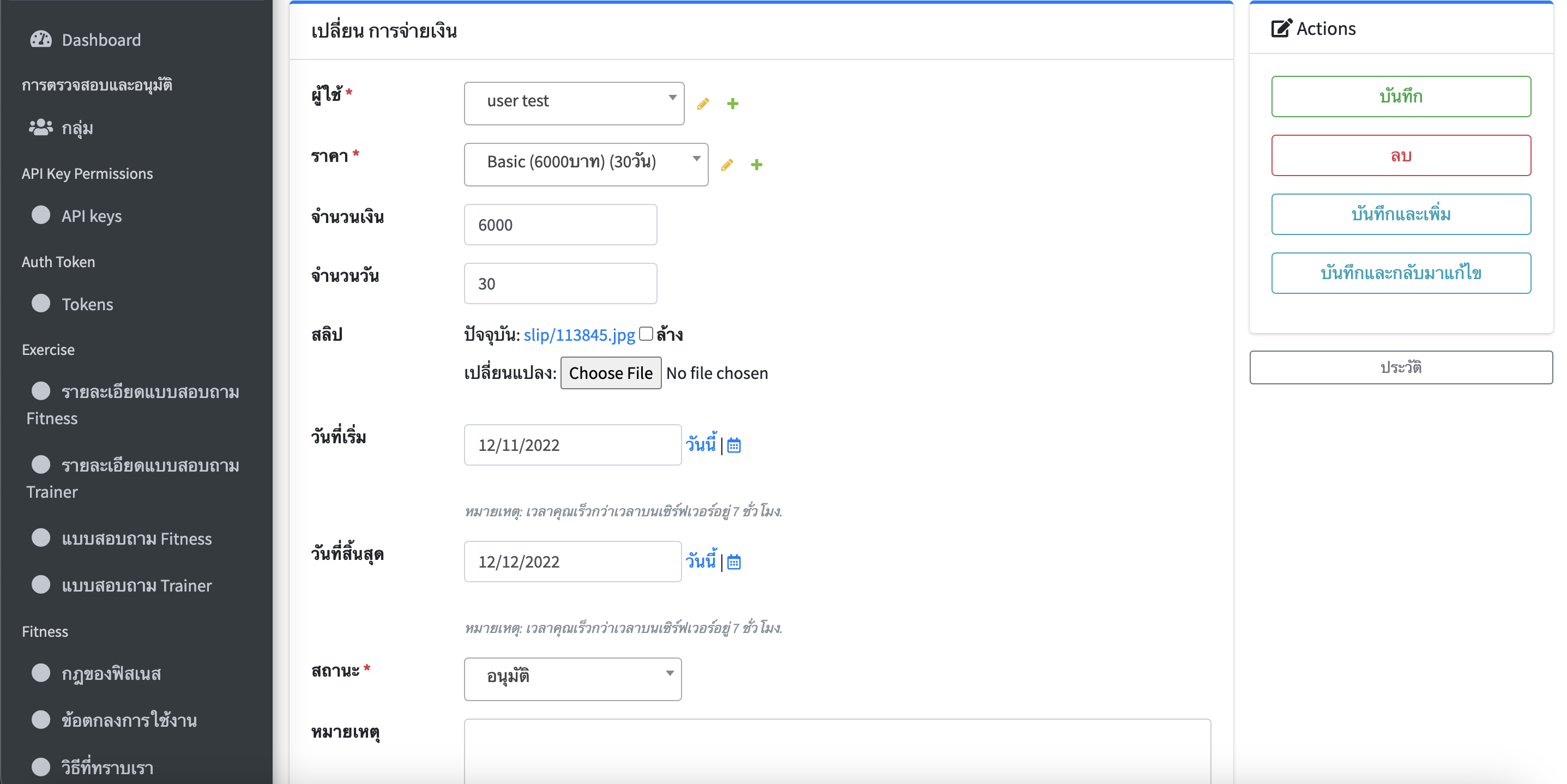Click the red ลบ delete button
The image size is (1567, 784).
(1400, 155)
